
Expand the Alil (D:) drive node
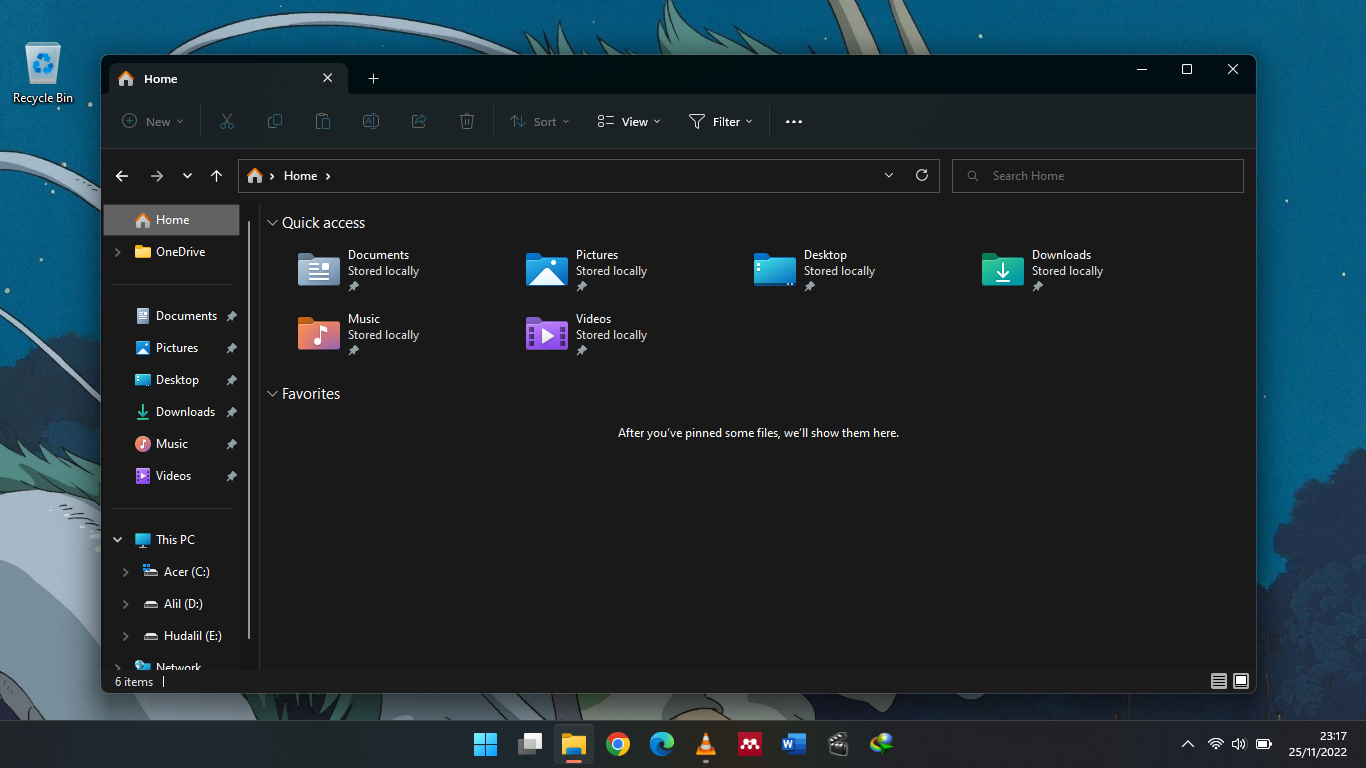click(x=125, y=604)
